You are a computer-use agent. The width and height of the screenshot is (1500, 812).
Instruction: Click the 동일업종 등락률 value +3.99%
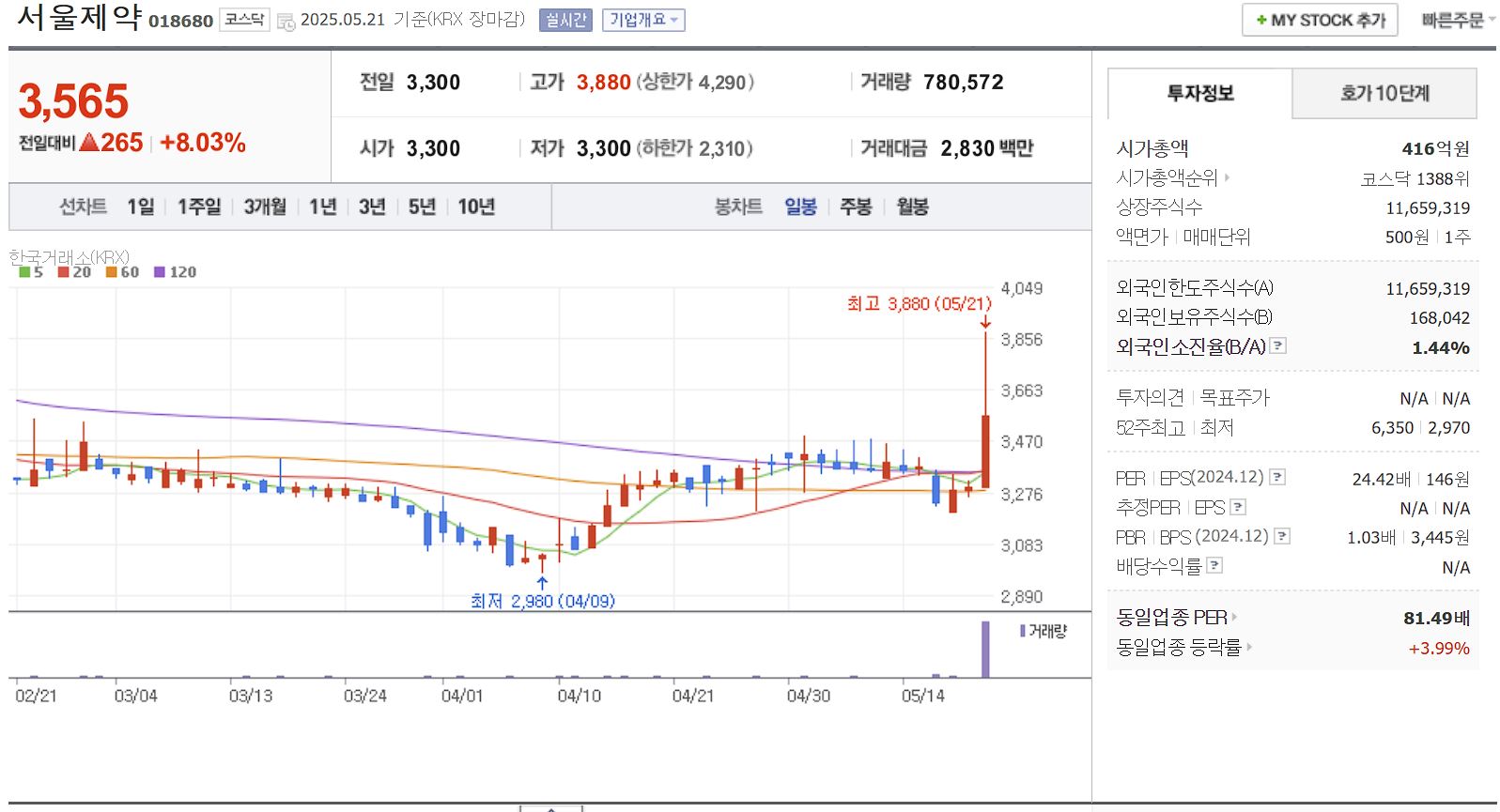pos(1439,648)
